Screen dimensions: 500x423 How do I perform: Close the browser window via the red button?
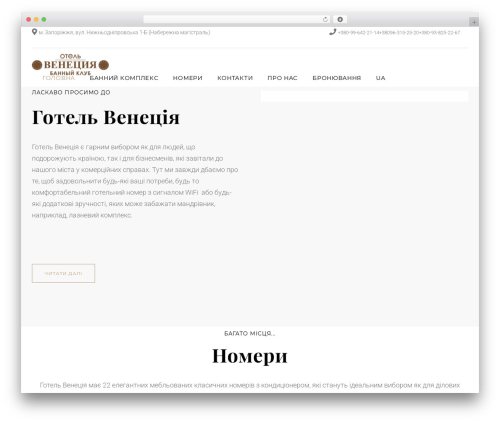(29, 20)
